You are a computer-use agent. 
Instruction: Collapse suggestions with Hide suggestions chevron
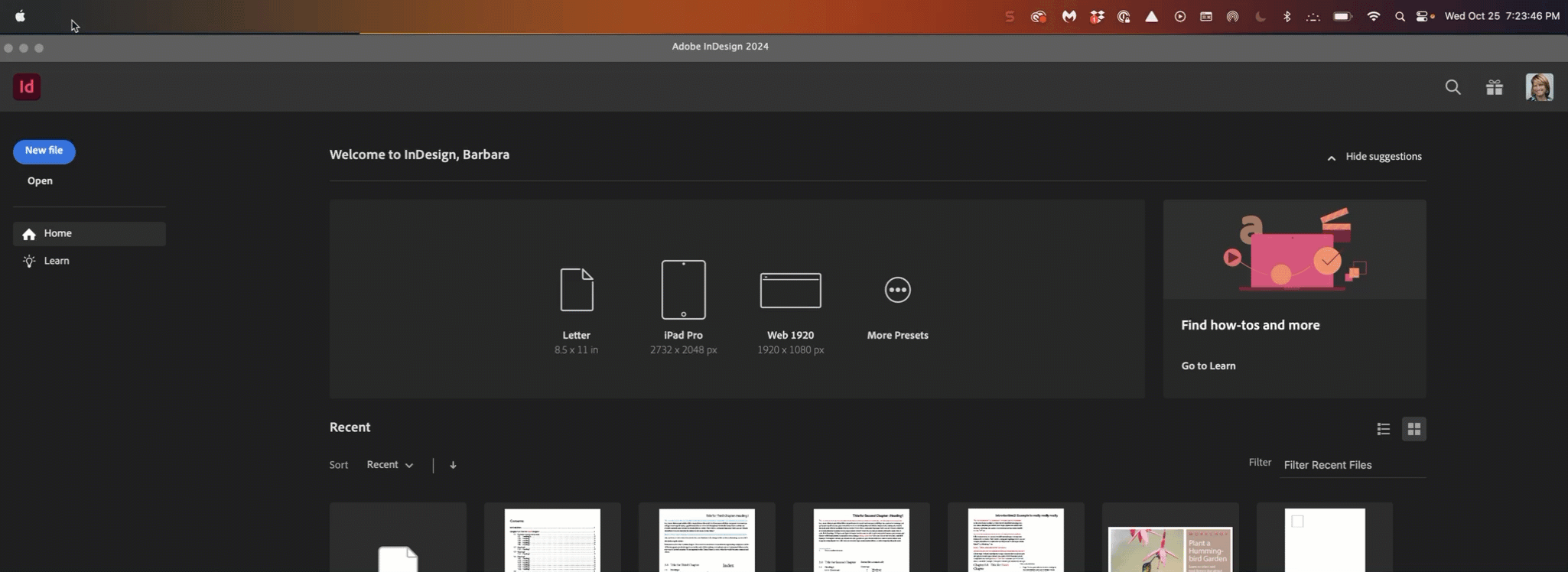point(1331,158)
